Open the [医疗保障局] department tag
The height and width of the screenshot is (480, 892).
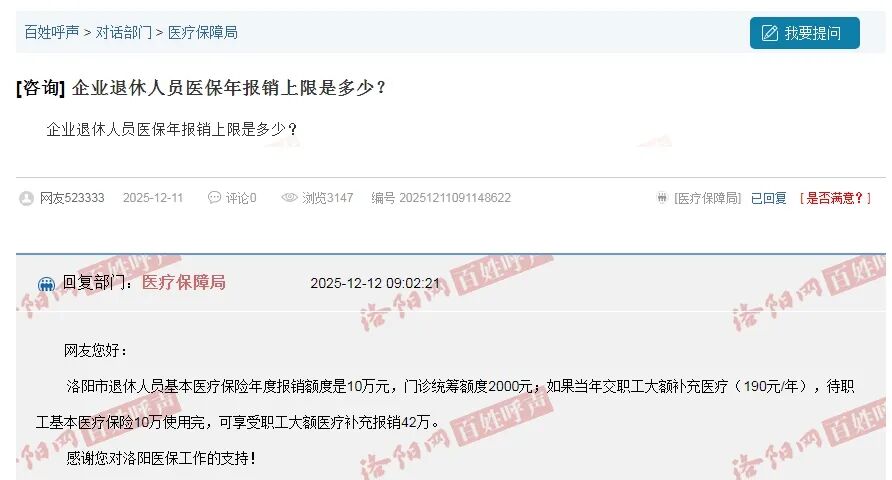(x=708, y=198)
